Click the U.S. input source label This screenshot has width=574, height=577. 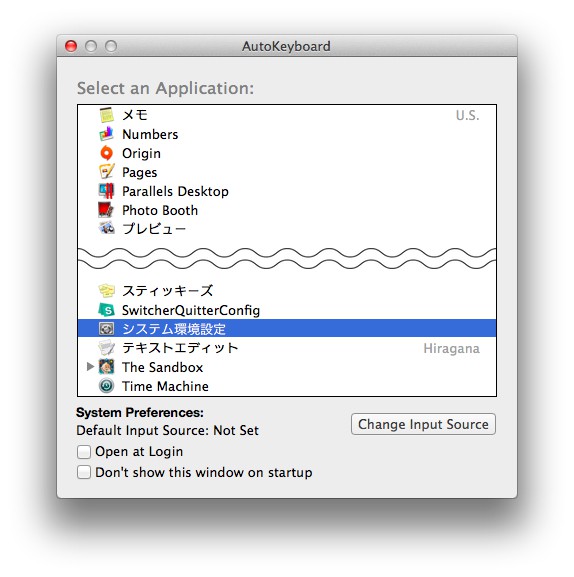pyautogui.click(x=468, y=116)
